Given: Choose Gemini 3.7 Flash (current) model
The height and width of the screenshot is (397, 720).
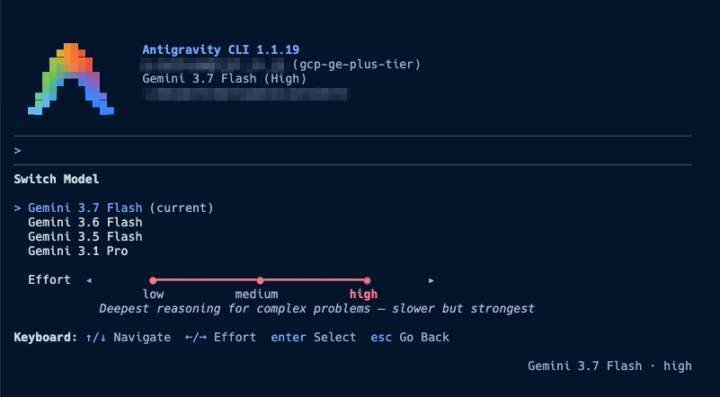Looking at the screenshot, I should point(121,208).
